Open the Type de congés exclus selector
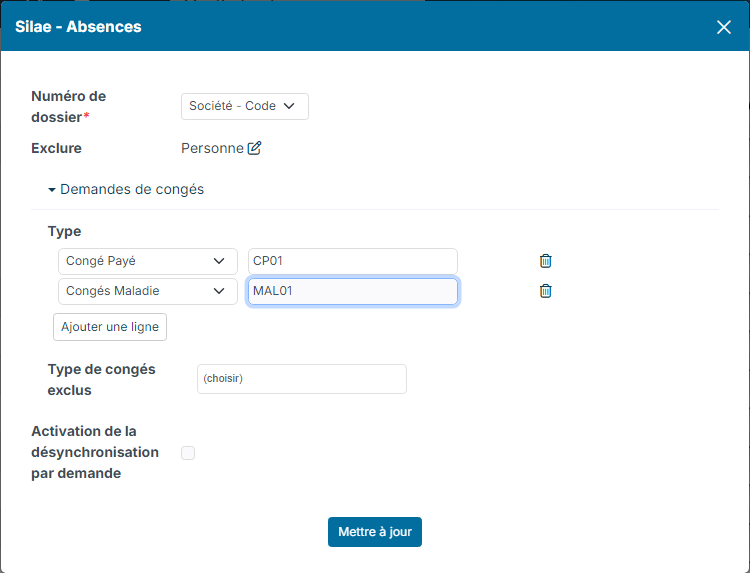The image size is (750, 573). pyautogui.click(x=302, y=379)
